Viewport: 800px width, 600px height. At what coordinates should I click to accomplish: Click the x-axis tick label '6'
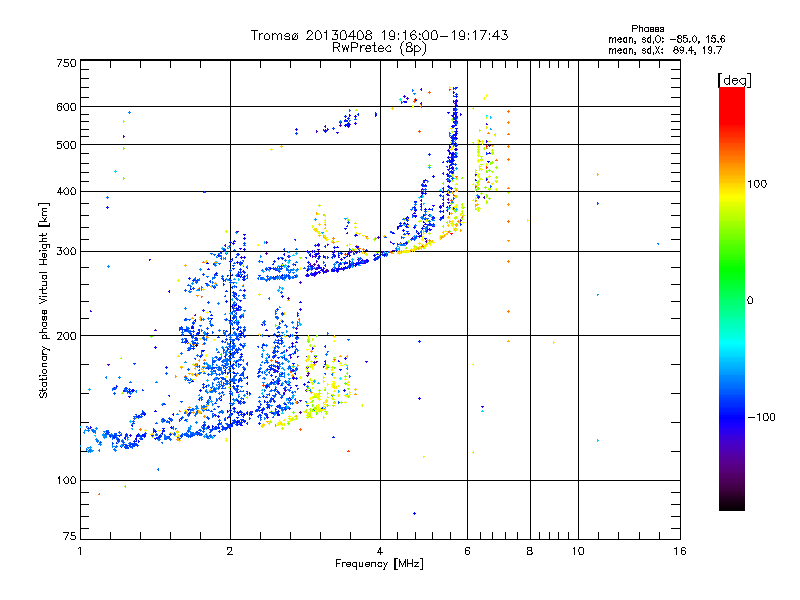tap(467, 551)
